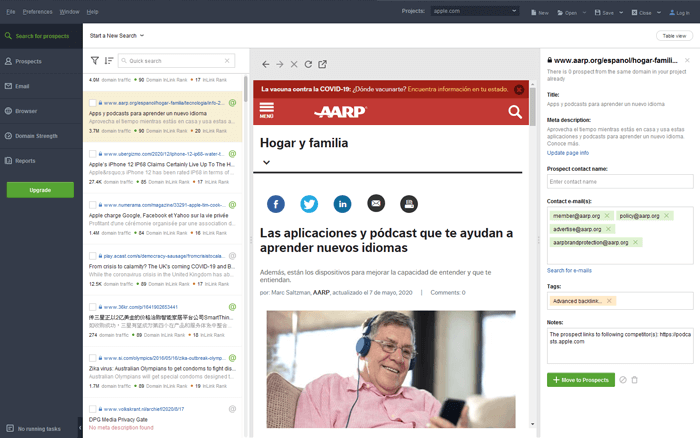700x438 pixels.
Task: Share article on Twitter
Action: [309, 204]
